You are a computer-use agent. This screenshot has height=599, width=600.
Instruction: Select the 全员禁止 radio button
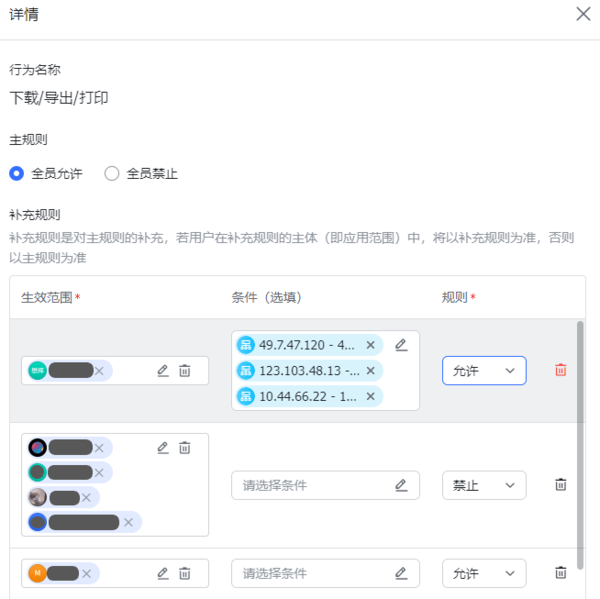point(112,173)
